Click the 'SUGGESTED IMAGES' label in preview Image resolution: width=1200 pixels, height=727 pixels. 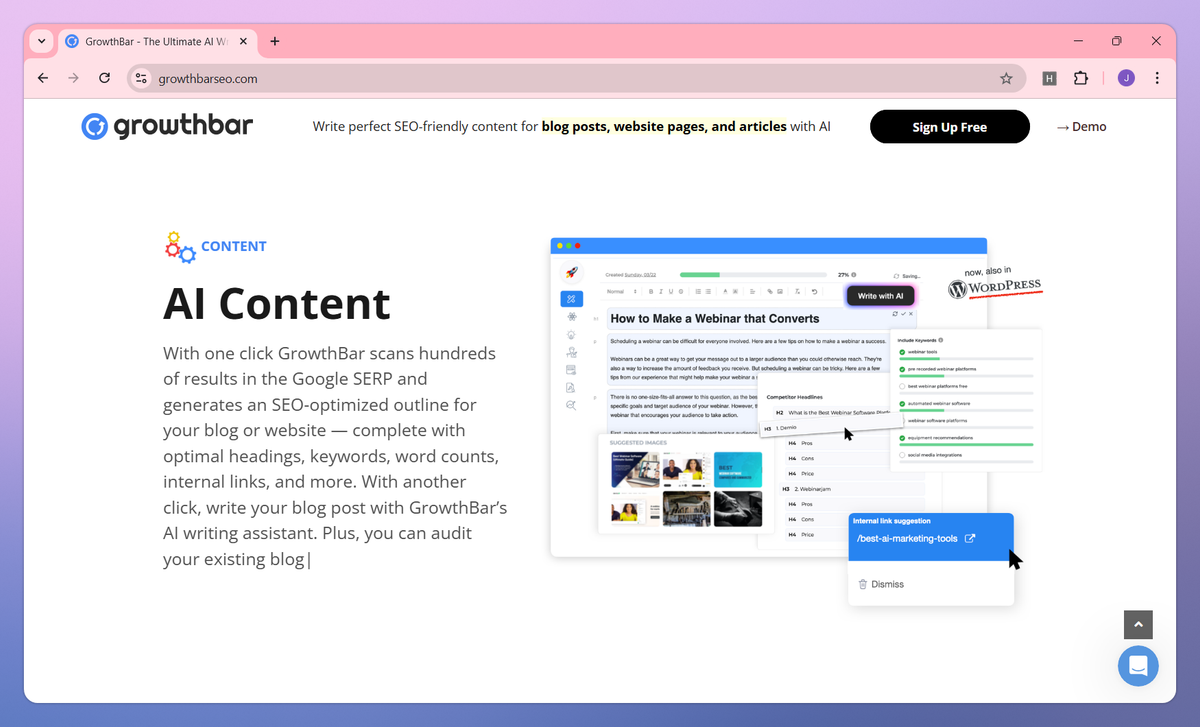point(637,441)
